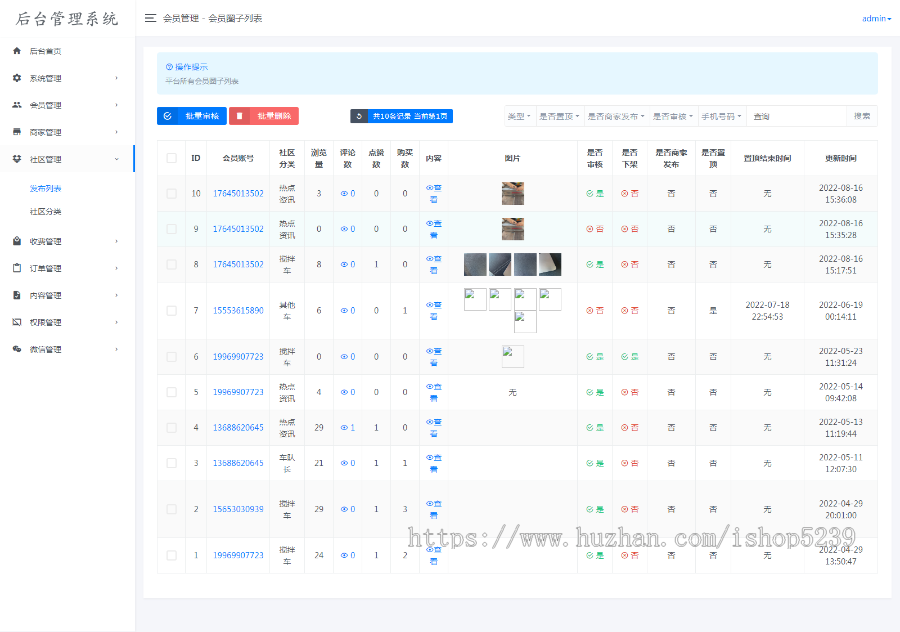Open the 是否商家发布 filter dropdown
Image resolution: width=900 pixels, height=632 pixels.
(x=615, y=116)
